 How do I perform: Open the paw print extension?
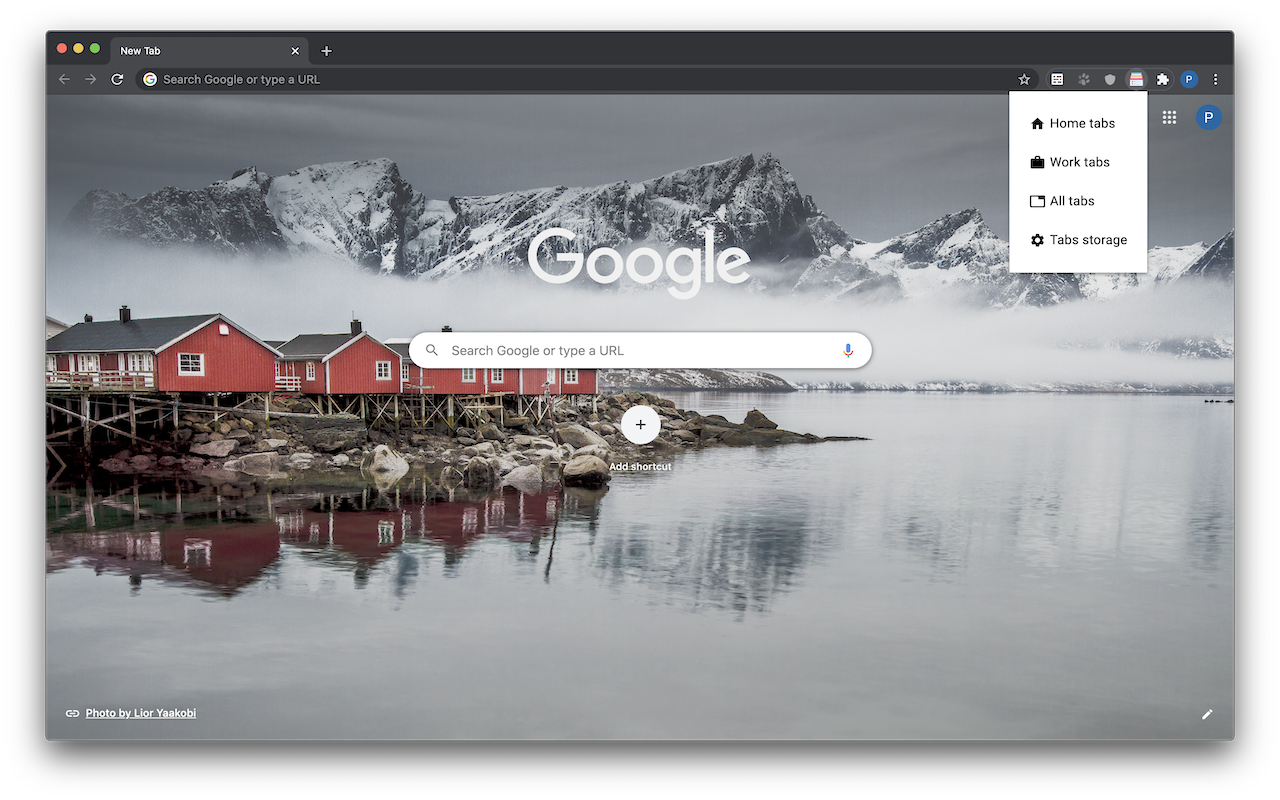click(x=1083, y=79)
